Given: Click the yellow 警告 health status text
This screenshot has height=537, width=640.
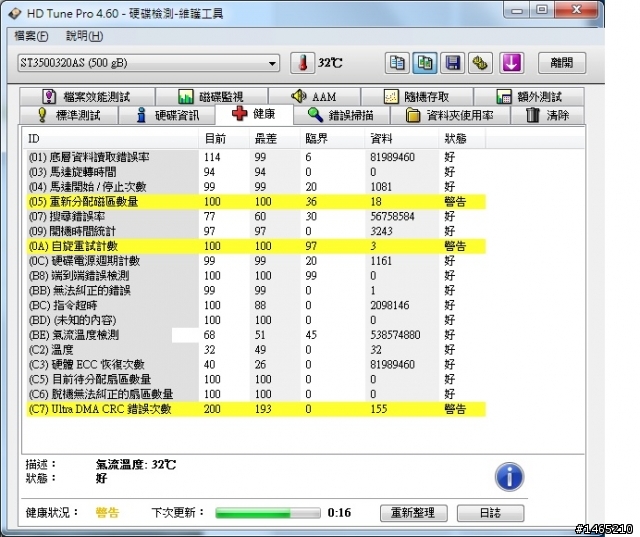Looking at the screenshot, I should (107, 513).
